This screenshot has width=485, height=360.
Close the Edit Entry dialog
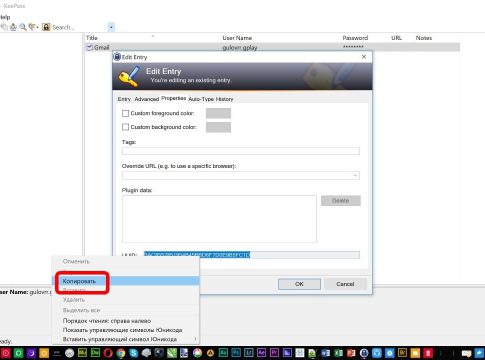coord(364,57)
